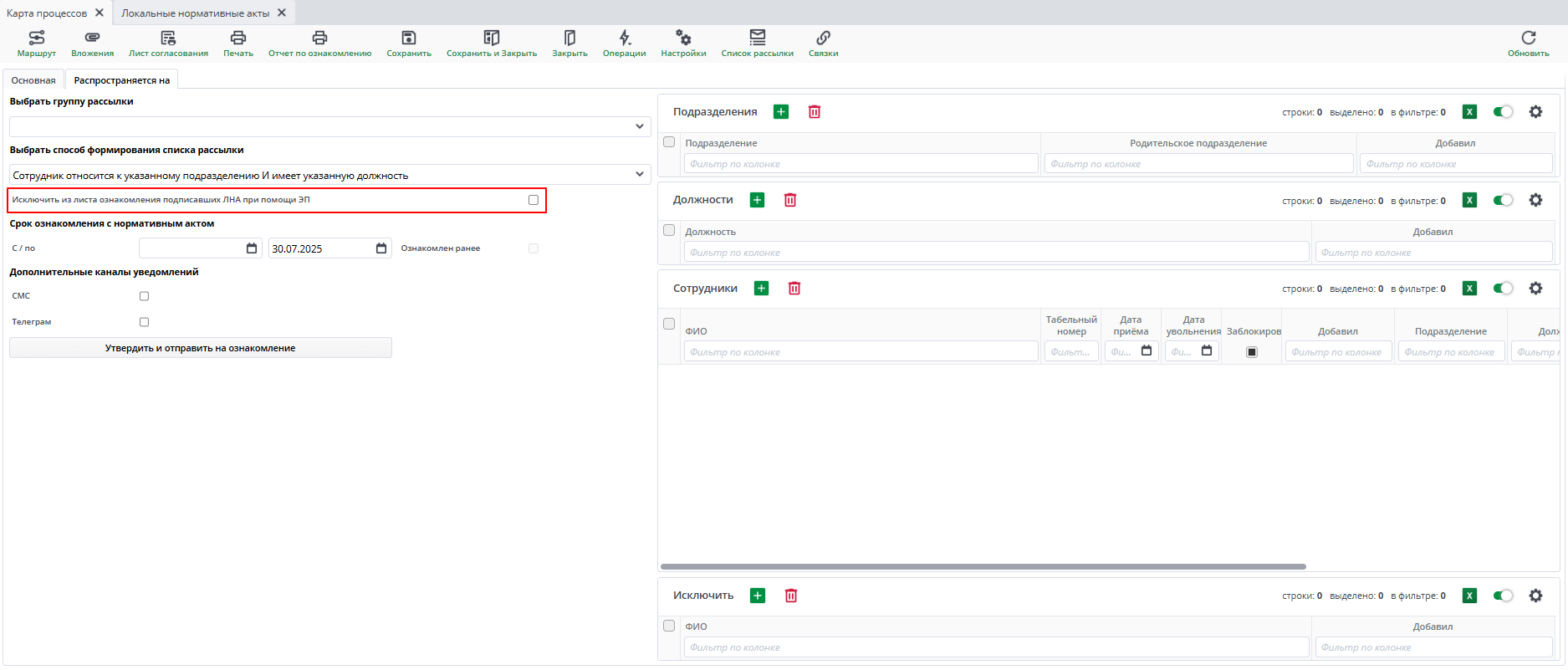Select all rows in Должности grid
Viewport: 1568px width, 670px height.
669,230
